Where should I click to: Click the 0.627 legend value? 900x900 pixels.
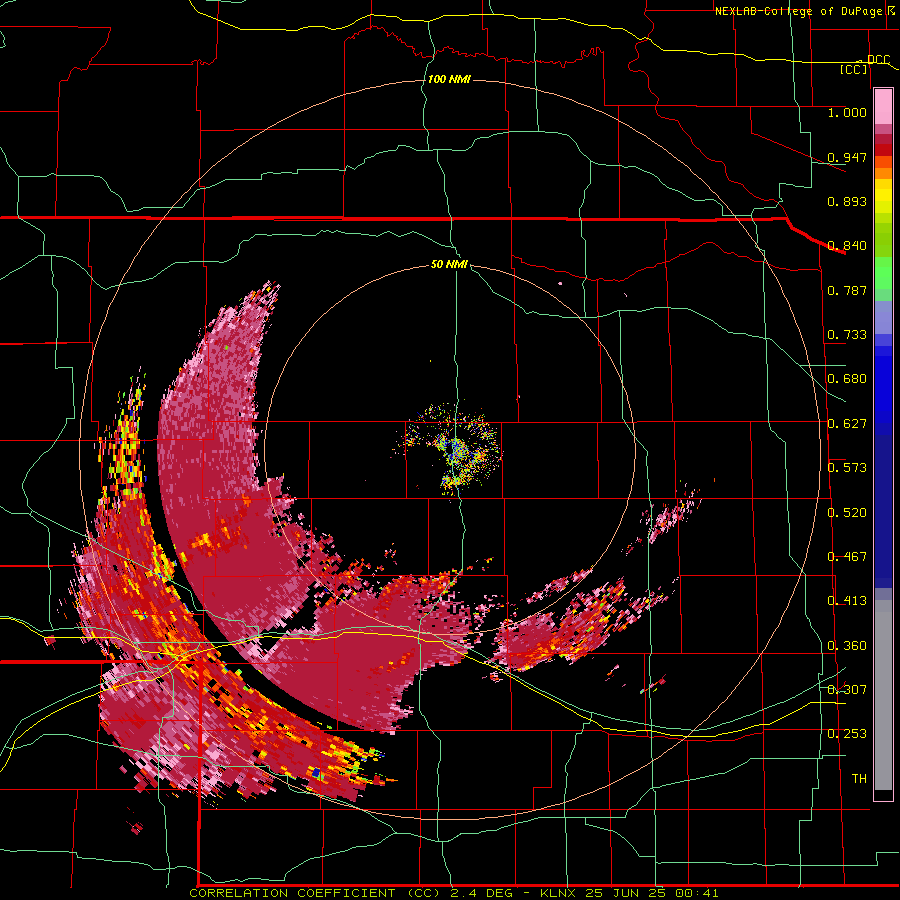[847, 424]
